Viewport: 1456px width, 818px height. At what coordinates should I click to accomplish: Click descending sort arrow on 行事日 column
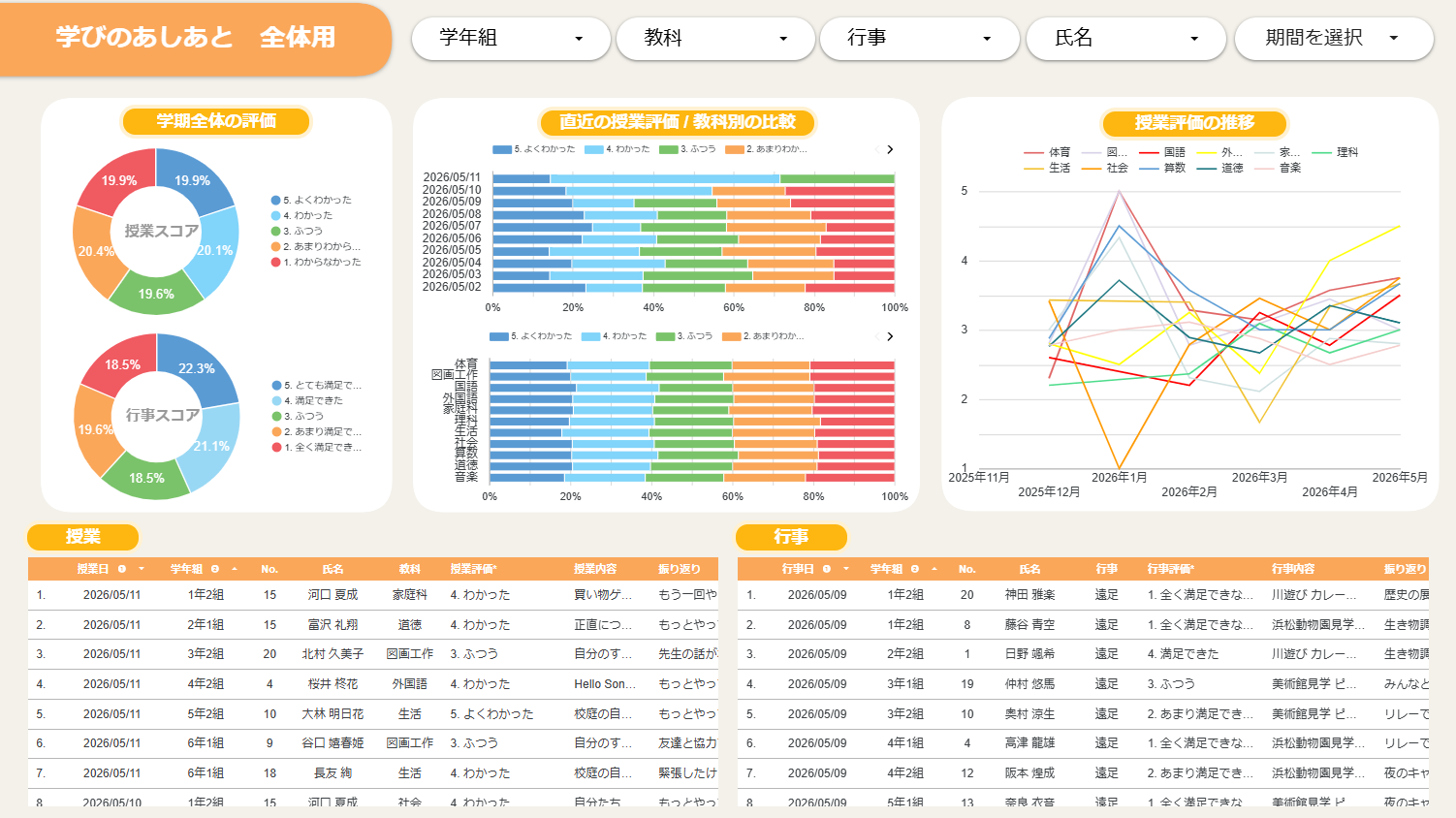(846, 569)
